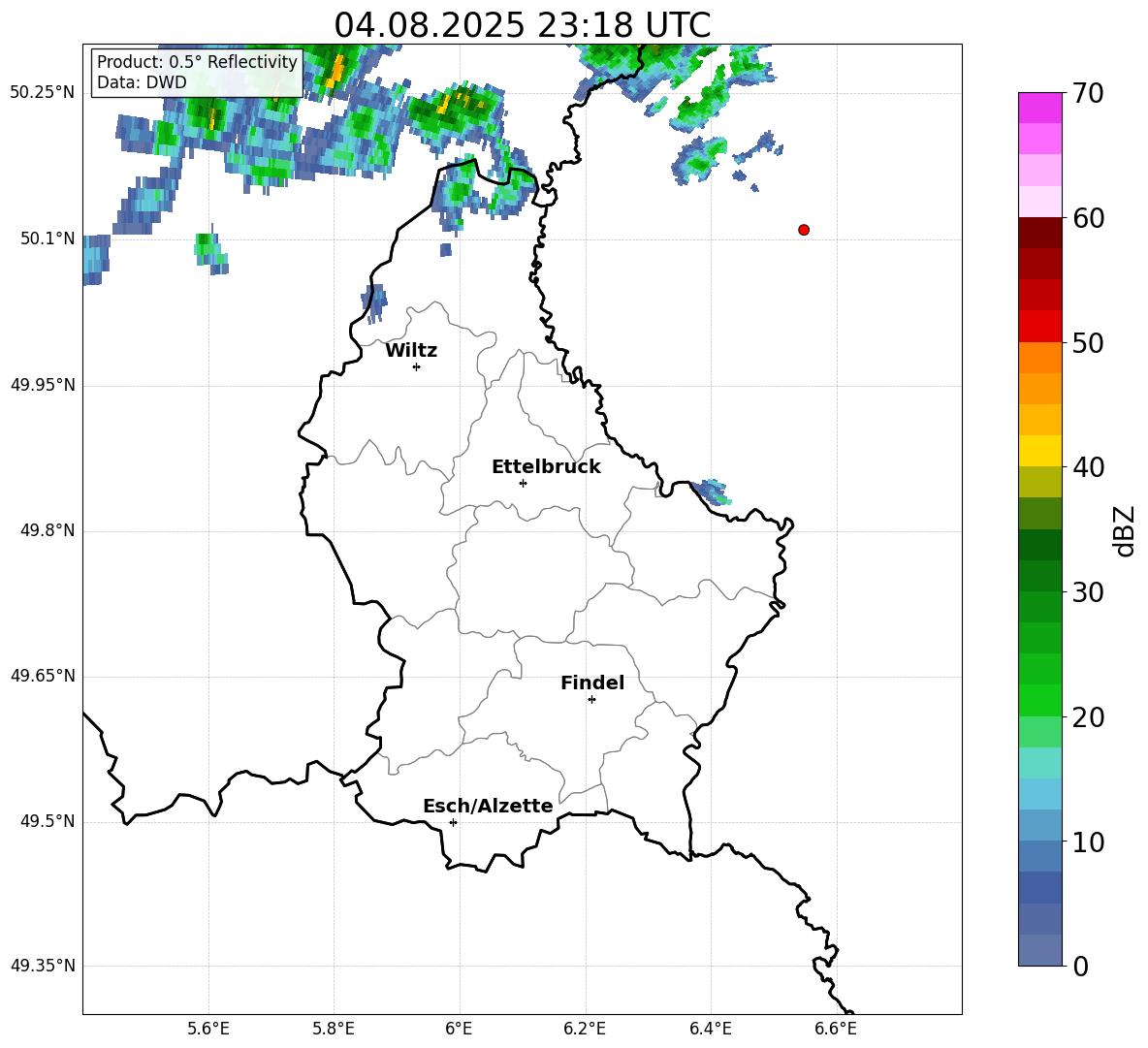
Task: Click the 0 tick on colorbar
Action: tap(1080, 966)
